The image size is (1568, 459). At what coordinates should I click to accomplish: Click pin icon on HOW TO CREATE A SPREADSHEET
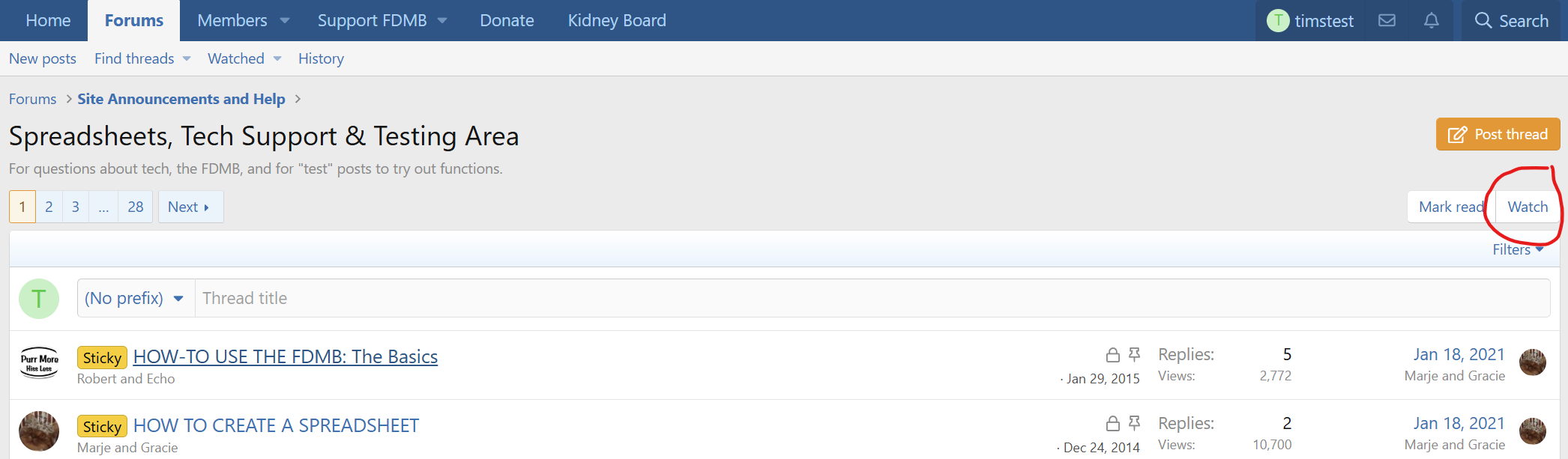click(x=1134, y=423)
